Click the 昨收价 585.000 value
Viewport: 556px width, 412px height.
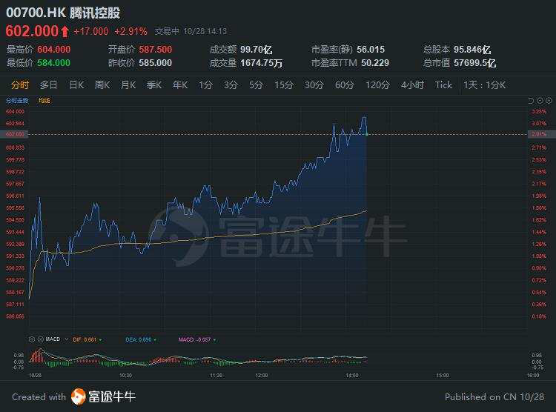click(x=155, y=63)
